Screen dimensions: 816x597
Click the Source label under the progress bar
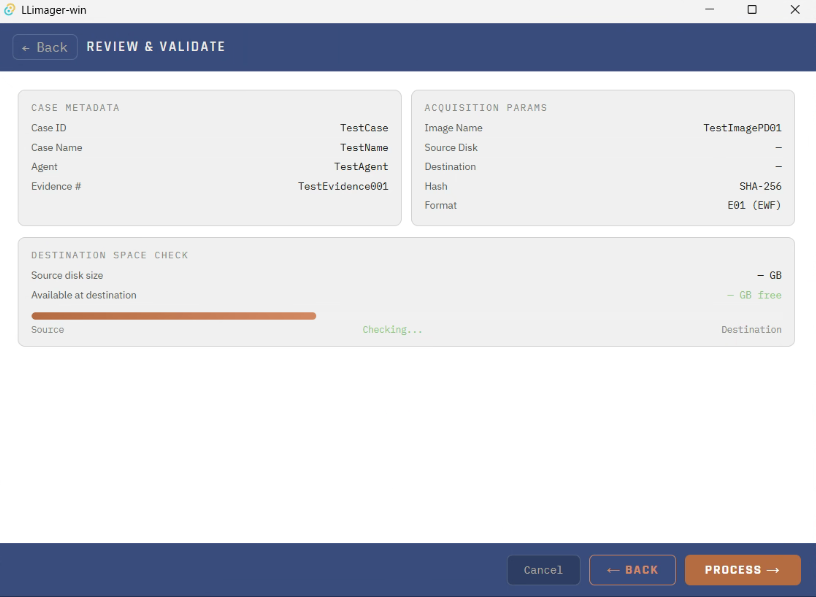point(48,330)
